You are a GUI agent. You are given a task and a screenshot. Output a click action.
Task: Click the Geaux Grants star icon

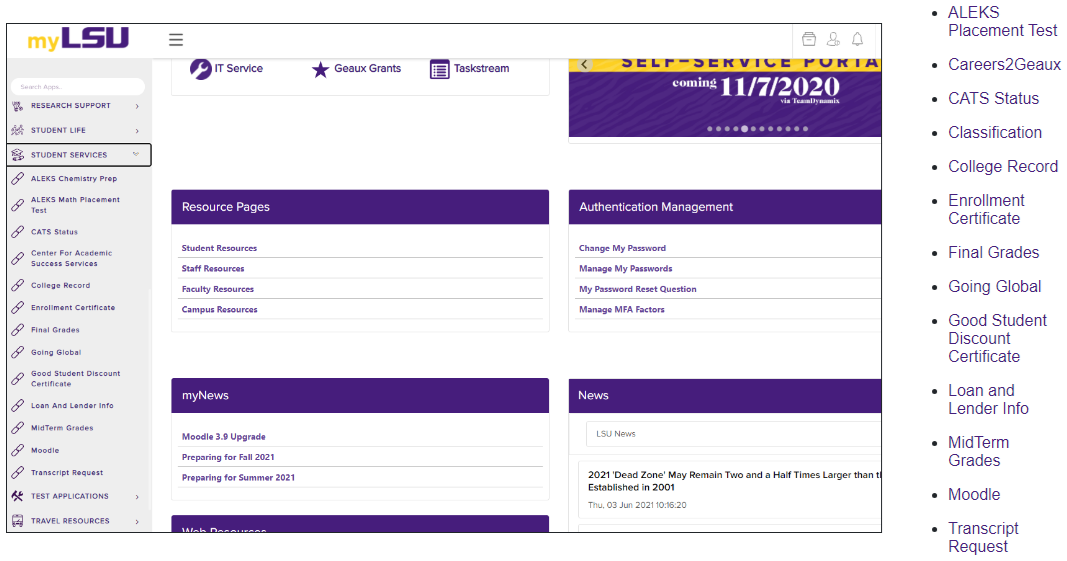coord(321,69)
